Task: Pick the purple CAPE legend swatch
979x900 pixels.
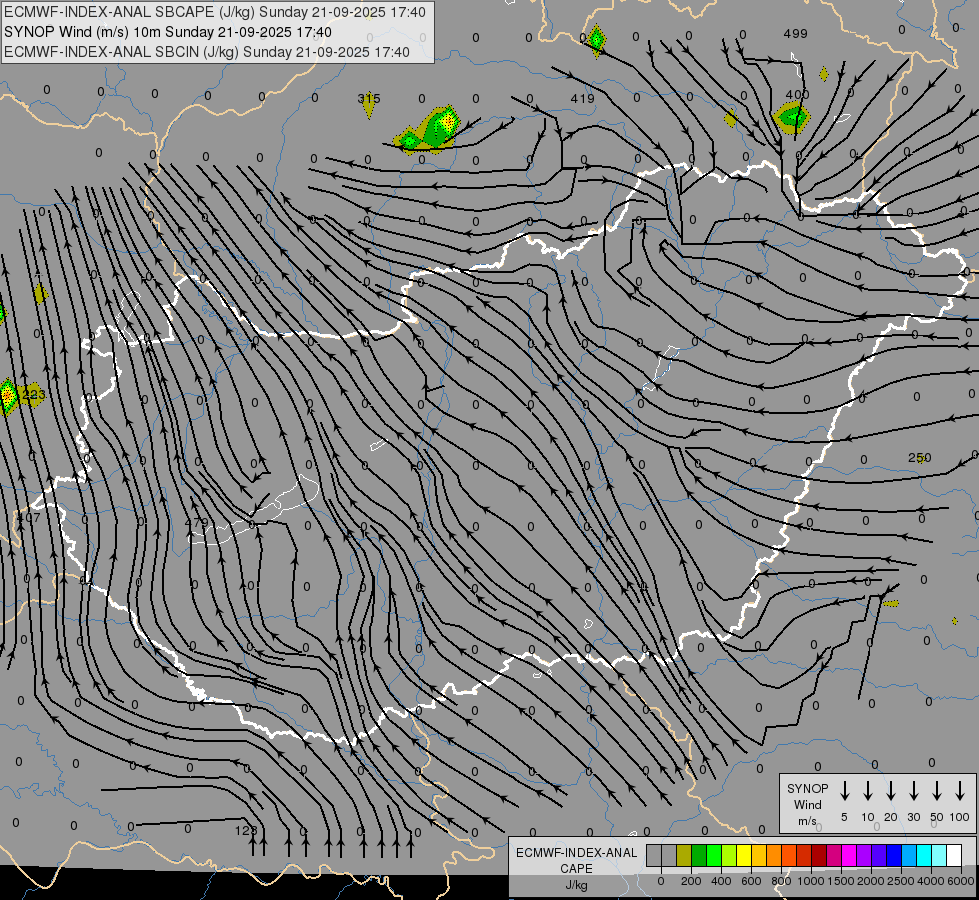Action: point(864,855)
